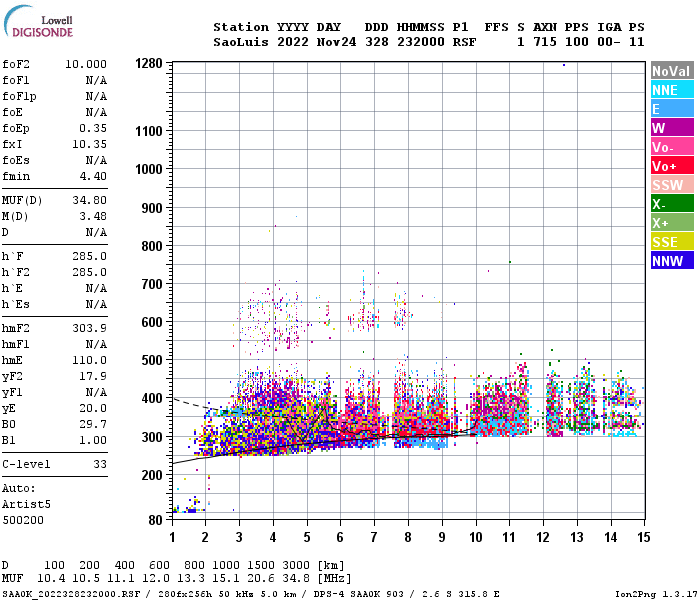
Task: Click the h`F2 value 285.0
Action: [x=89, y=272]
